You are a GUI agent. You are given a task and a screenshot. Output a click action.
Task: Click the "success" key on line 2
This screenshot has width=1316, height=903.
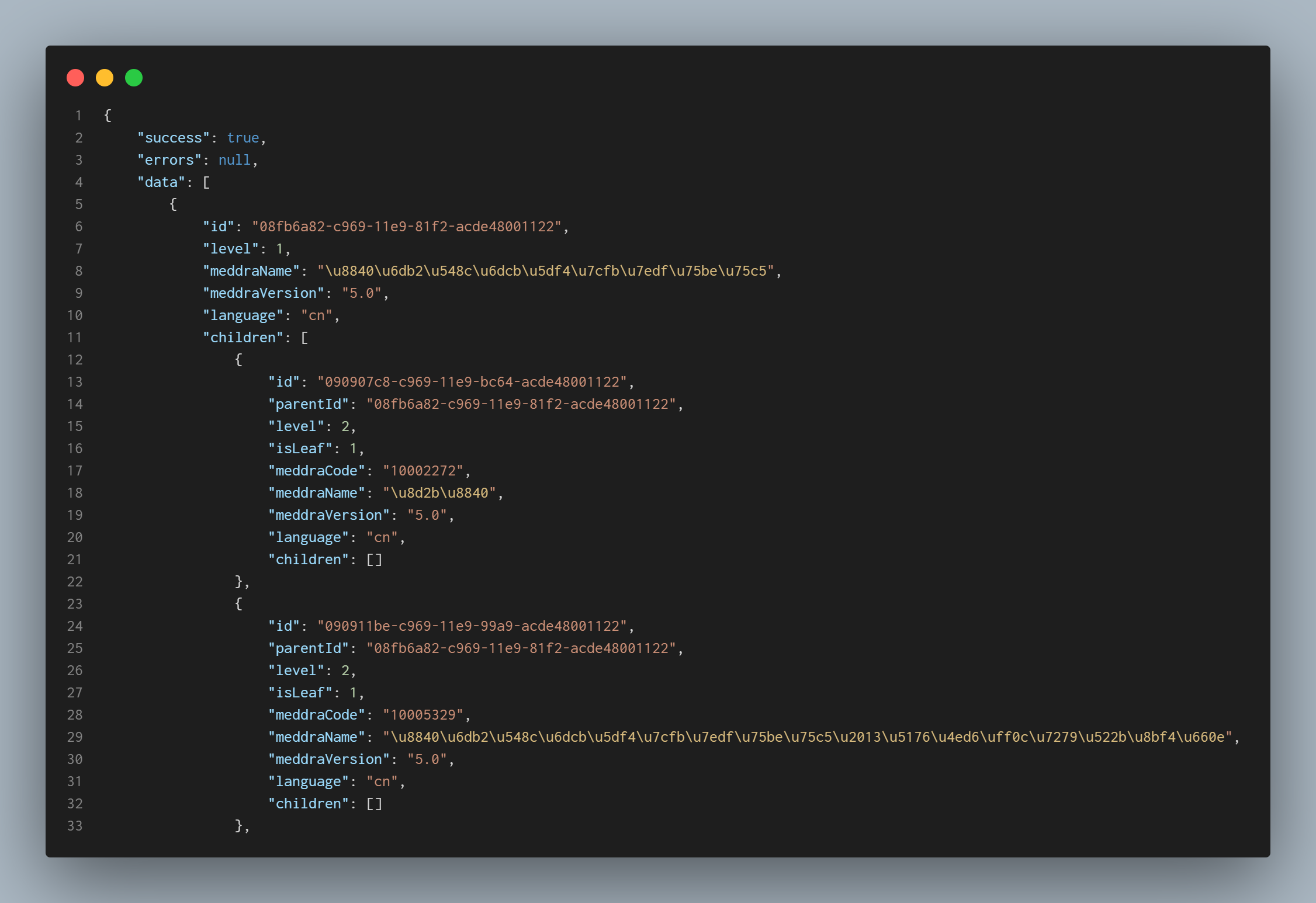click(174, 138)
